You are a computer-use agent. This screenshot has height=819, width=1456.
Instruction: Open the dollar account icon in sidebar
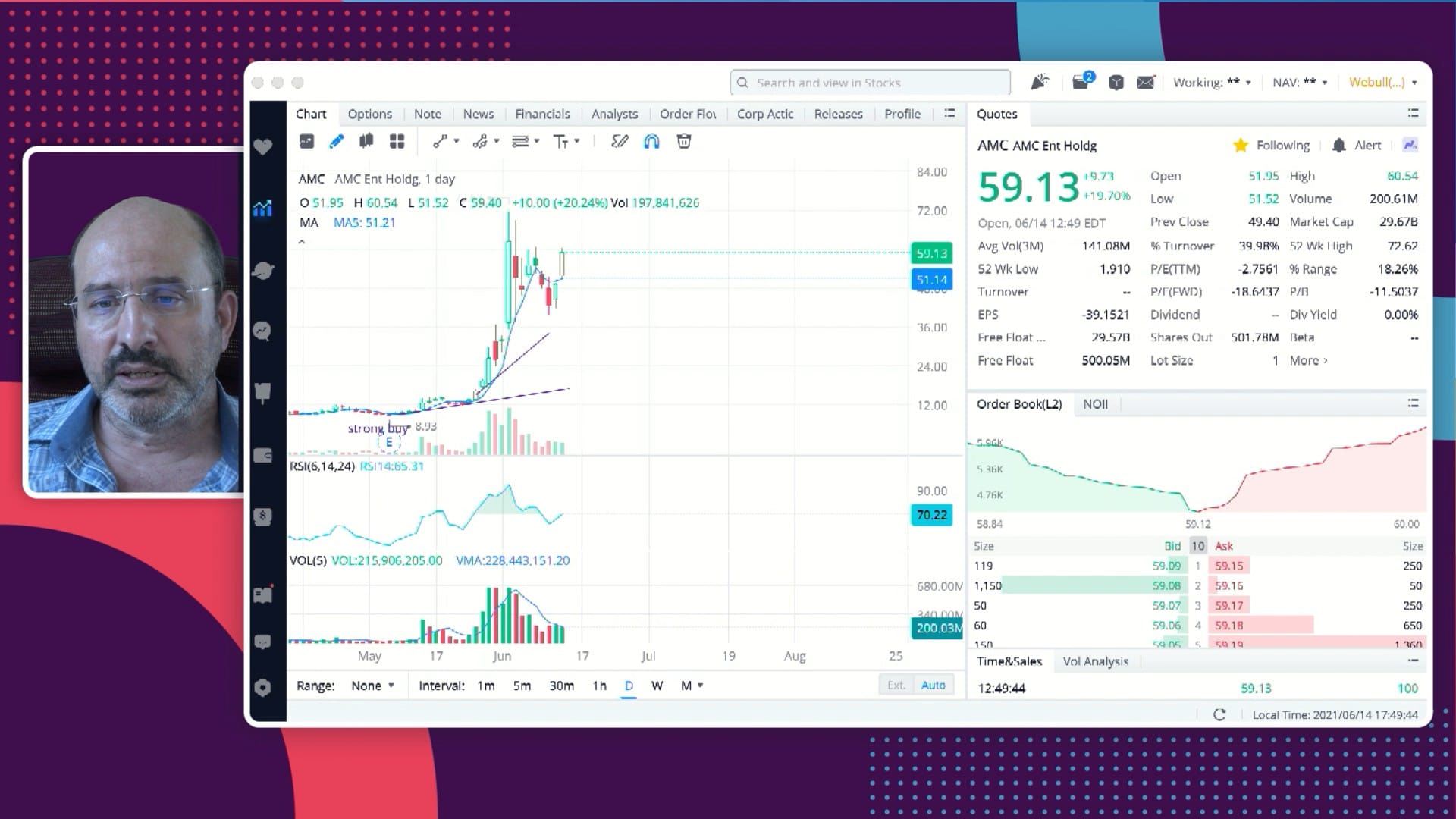[x=262, y=517]
